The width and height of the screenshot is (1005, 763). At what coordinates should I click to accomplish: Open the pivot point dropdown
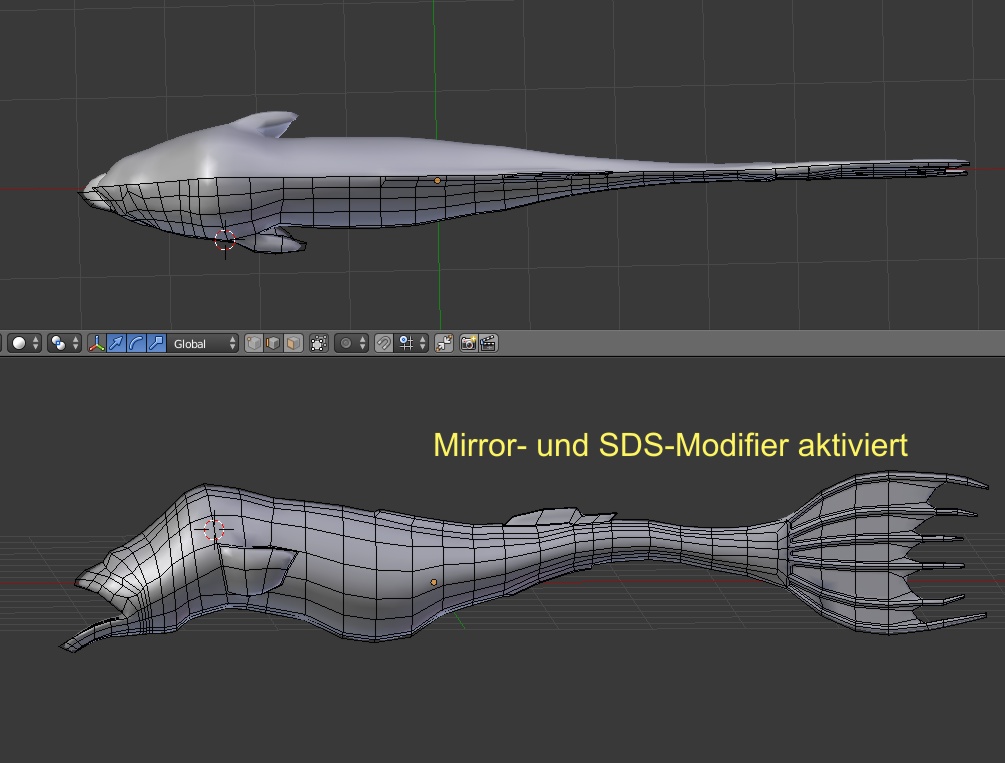[x=64, y=343]
